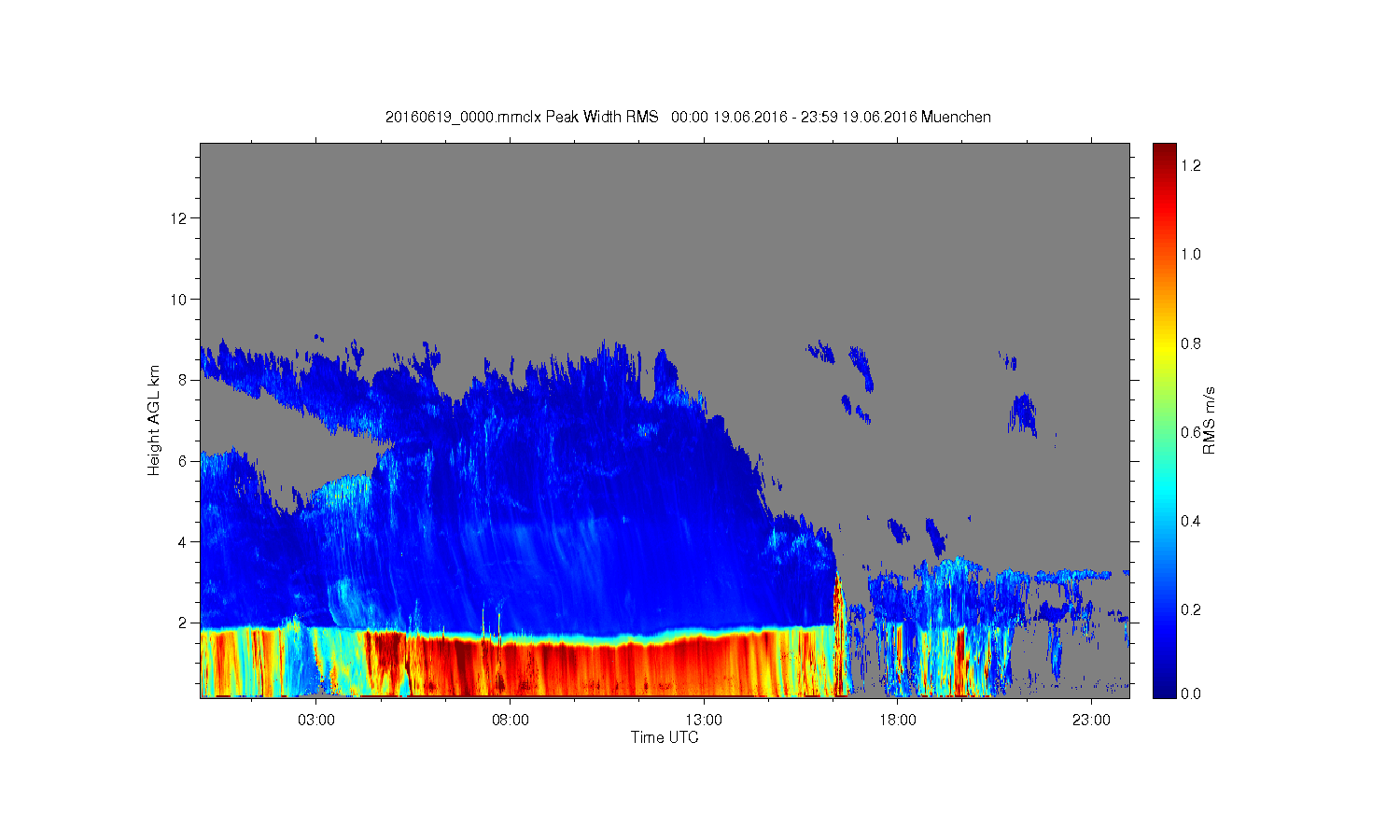
Task: Click the colorbar value 0.2
Action: tap(1191, 609)
